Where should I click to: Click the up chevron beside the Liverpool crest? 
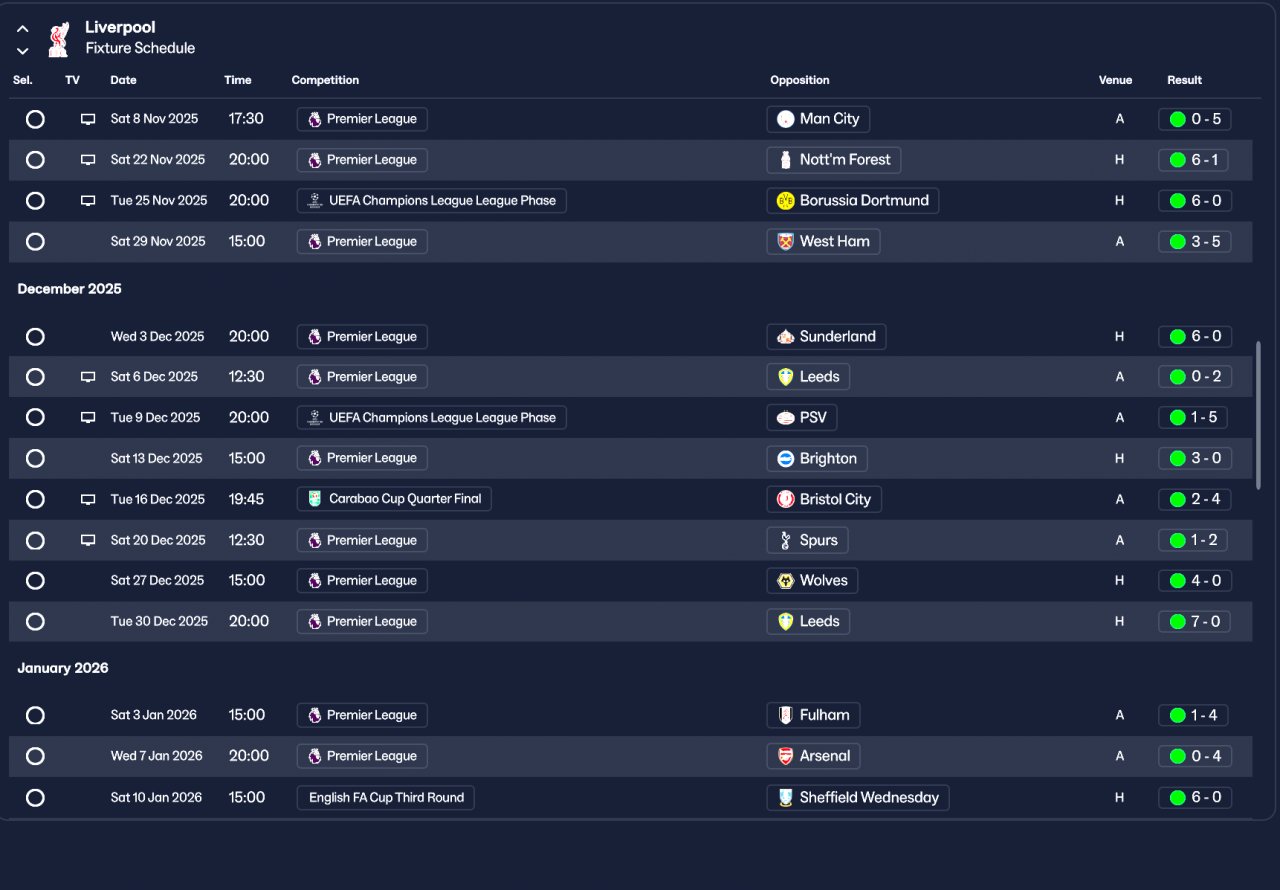click(x=22, y=29)
